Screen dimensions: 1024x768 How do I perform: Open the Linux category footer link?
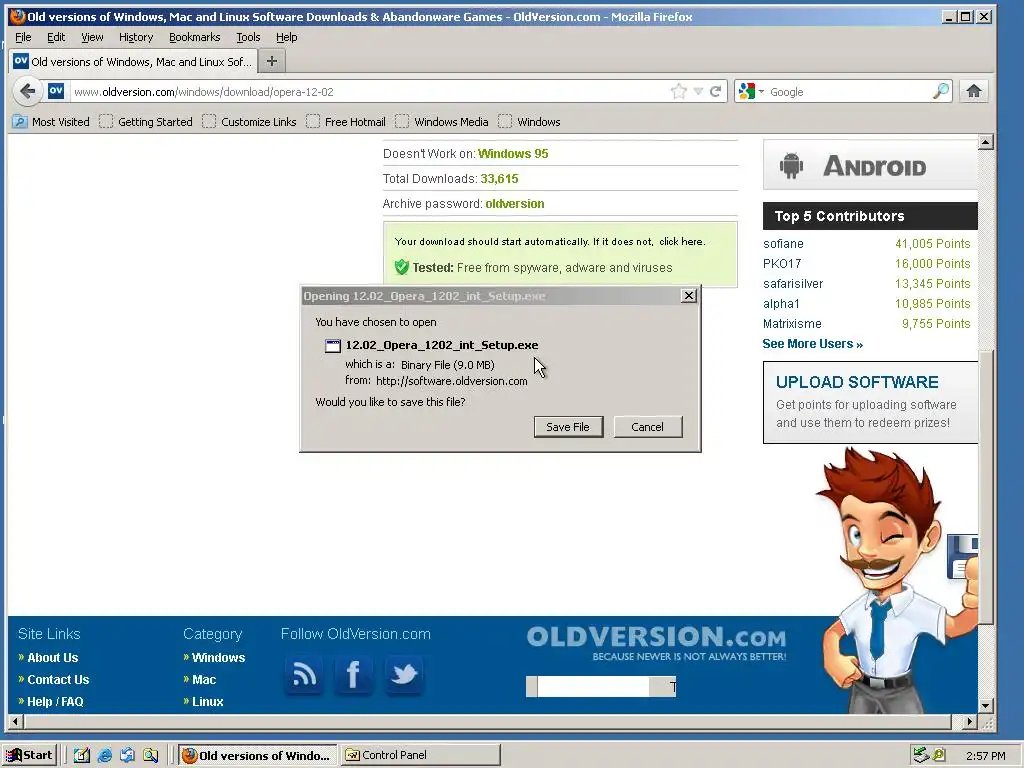coord(208,701)
